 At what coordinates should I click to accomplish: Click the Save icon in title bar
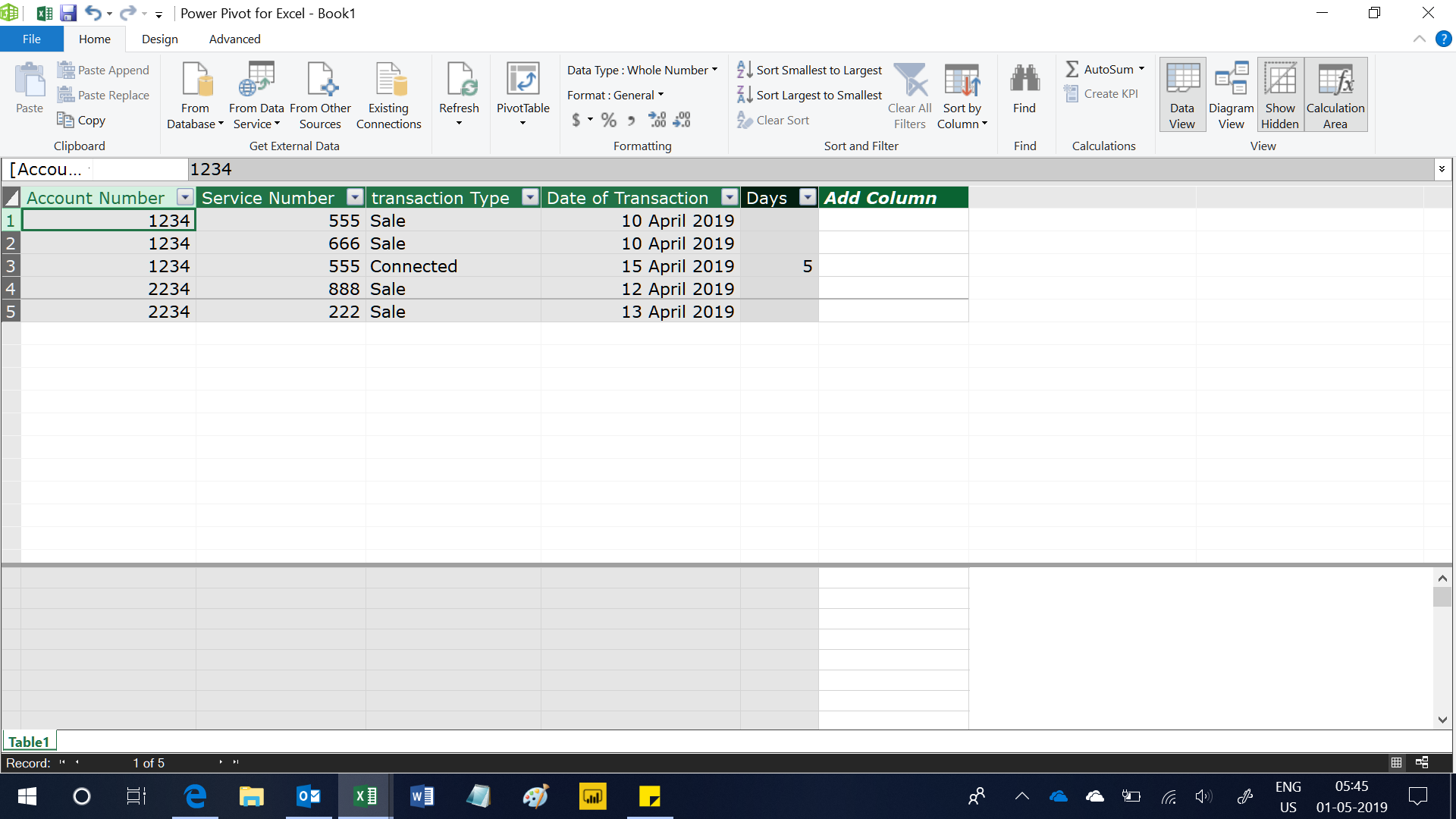click(x=68, y=13)
